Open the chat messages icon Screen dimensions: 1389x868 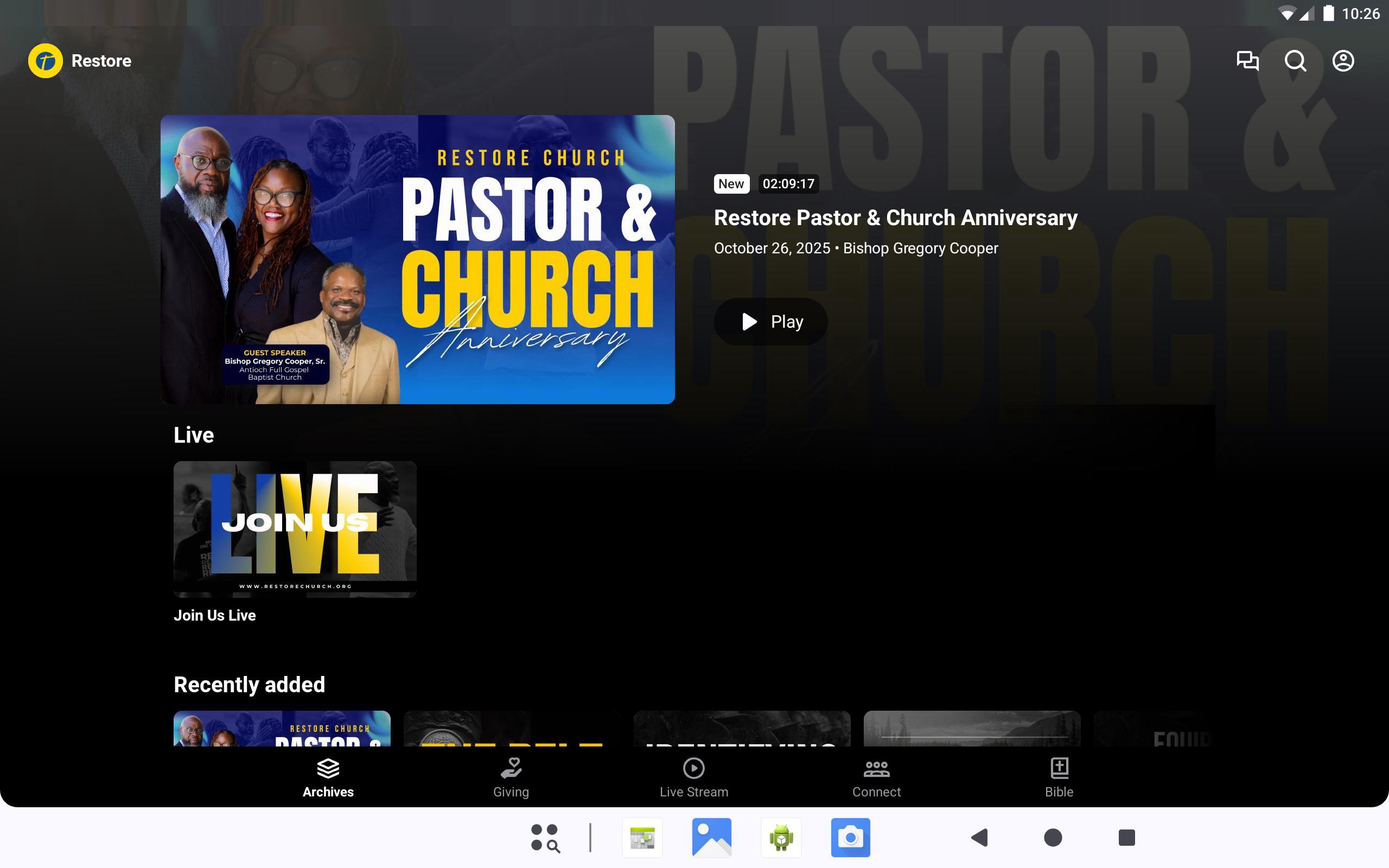click(1247, 61)
